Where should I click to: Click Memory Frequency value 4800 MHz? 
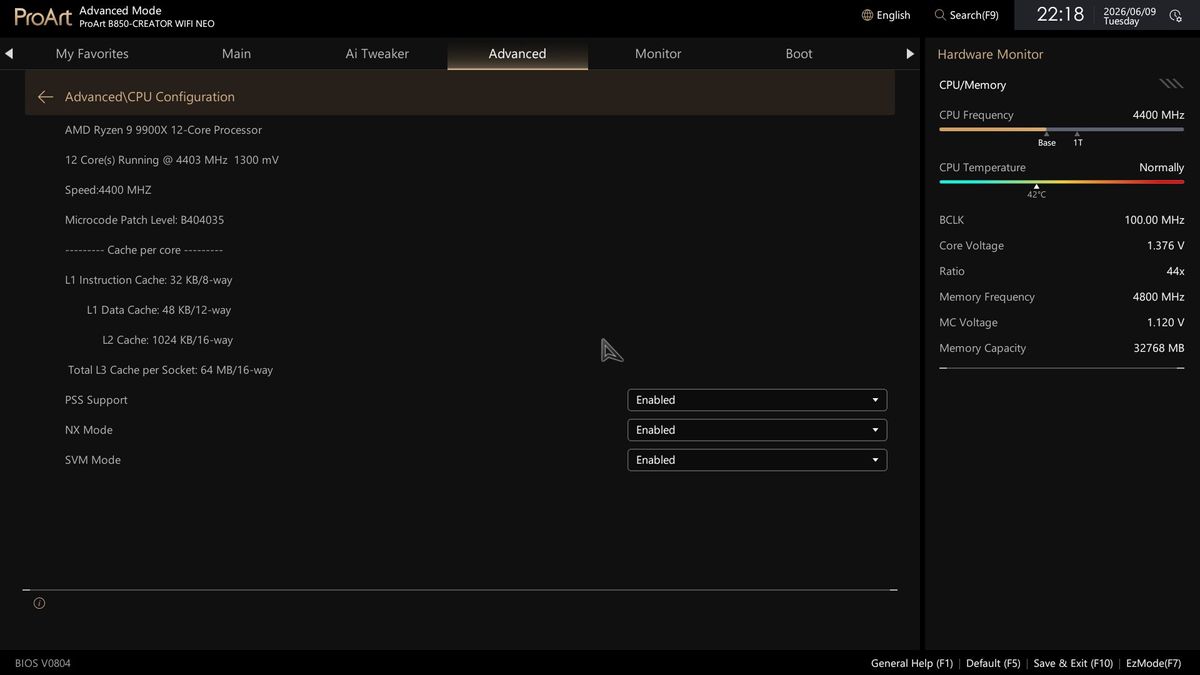click(1158, 297)
